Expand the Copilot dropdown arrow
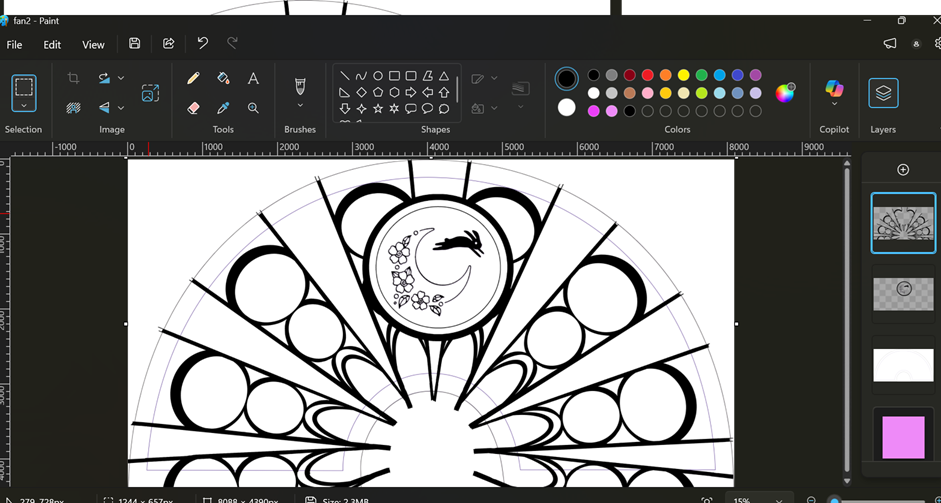The image size is (941, 503). point(834,104)
